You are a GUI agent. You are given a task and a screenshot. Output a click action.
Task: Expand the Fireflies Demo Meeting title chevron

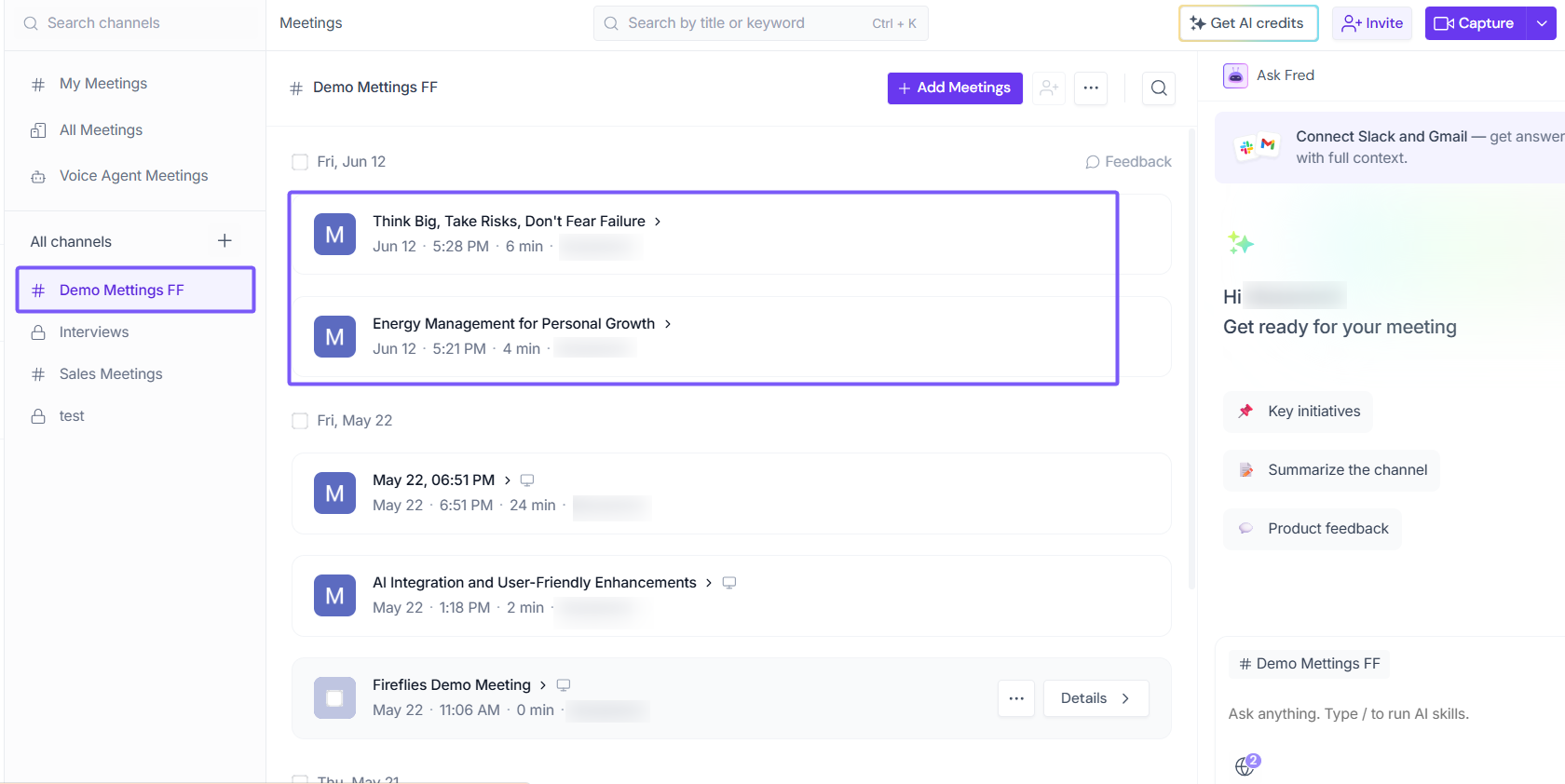(543, 685)
